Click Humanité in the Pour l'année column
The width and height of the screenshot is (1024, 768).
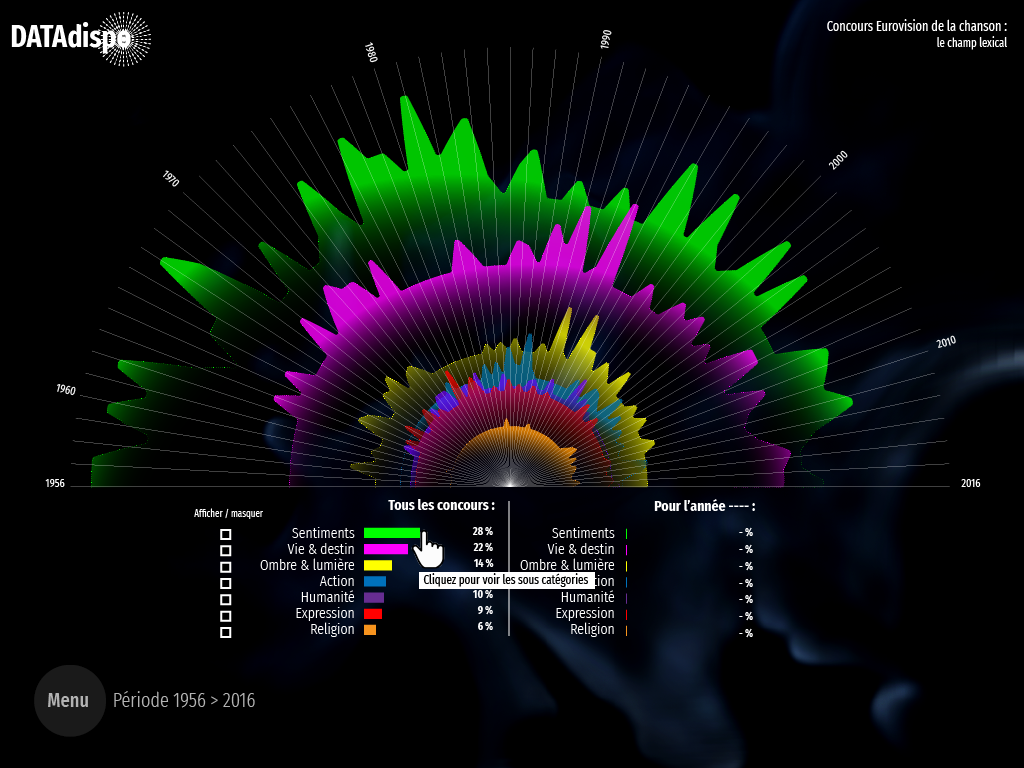[587, 597]
